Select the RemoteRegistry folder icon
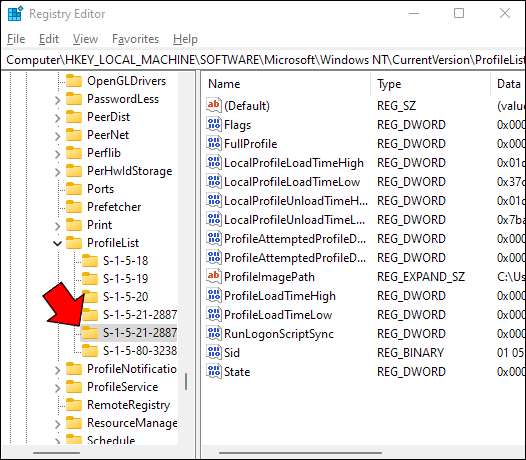The width and height of the screenshot is (526, 460). coord(74,405)
